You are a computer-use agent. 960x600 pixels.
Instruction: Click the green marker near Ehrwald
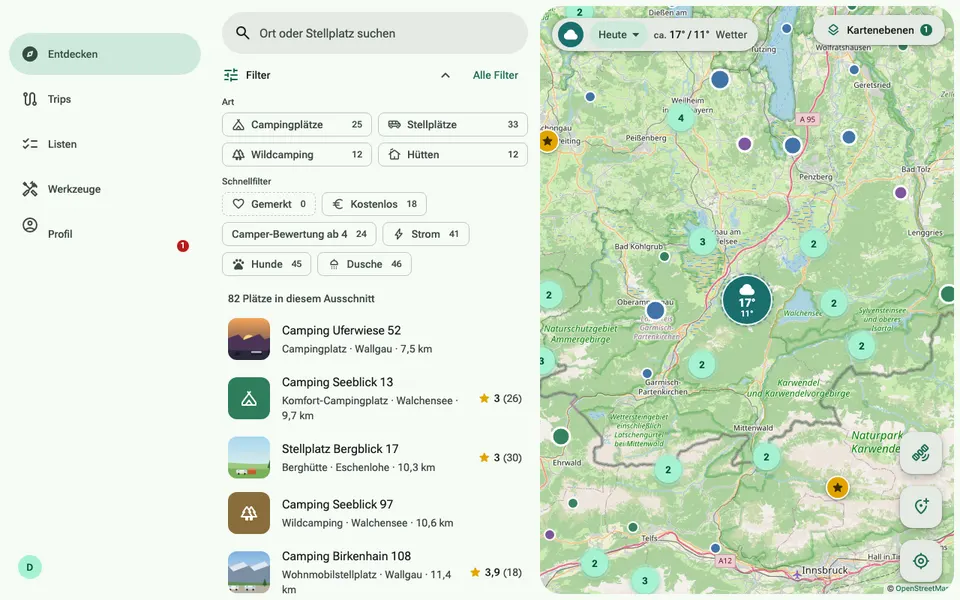coord(561,437)
